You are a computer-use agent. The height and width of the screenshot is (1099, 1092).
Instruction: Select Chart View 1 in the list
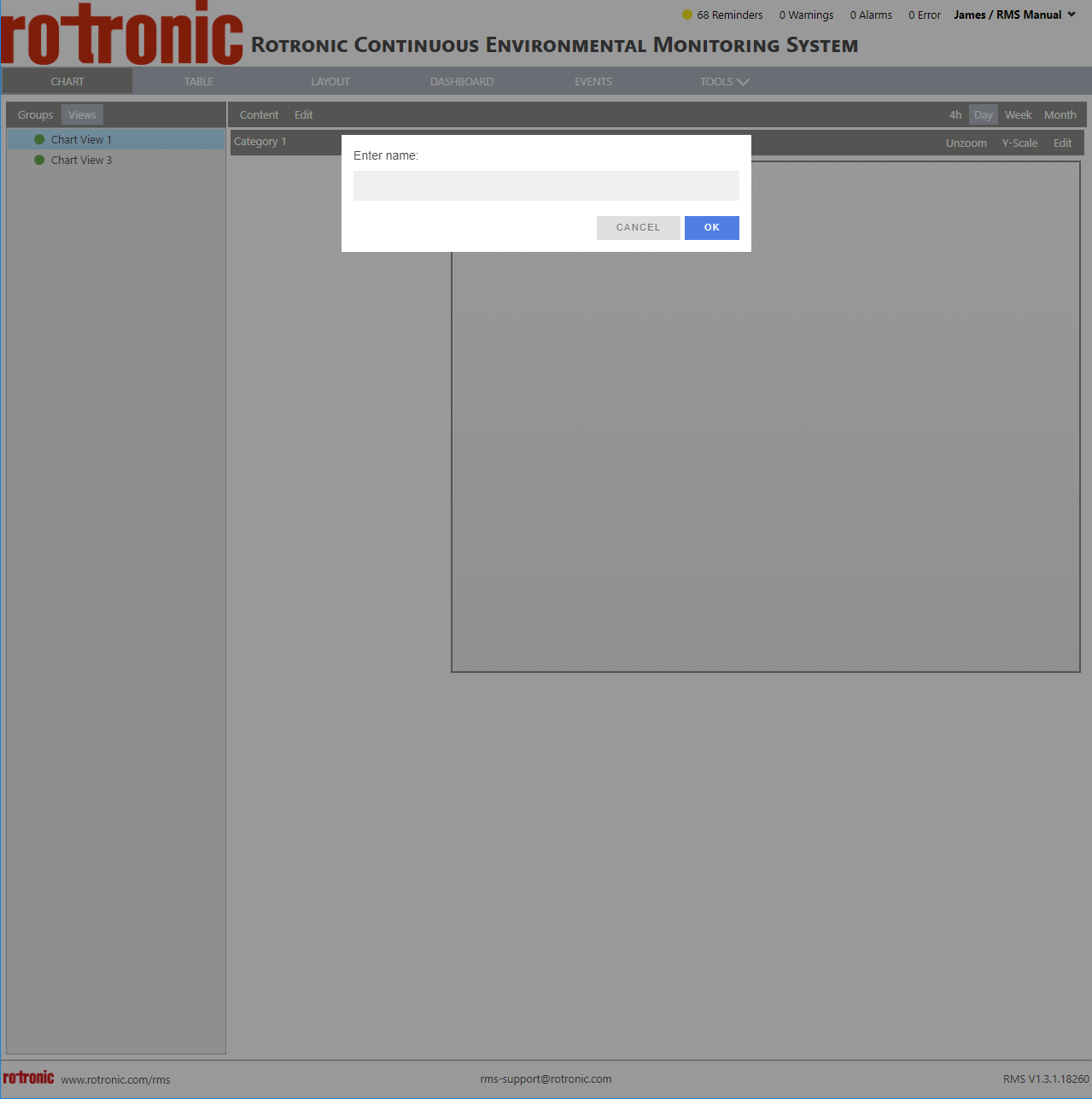(x=116, y=139)
